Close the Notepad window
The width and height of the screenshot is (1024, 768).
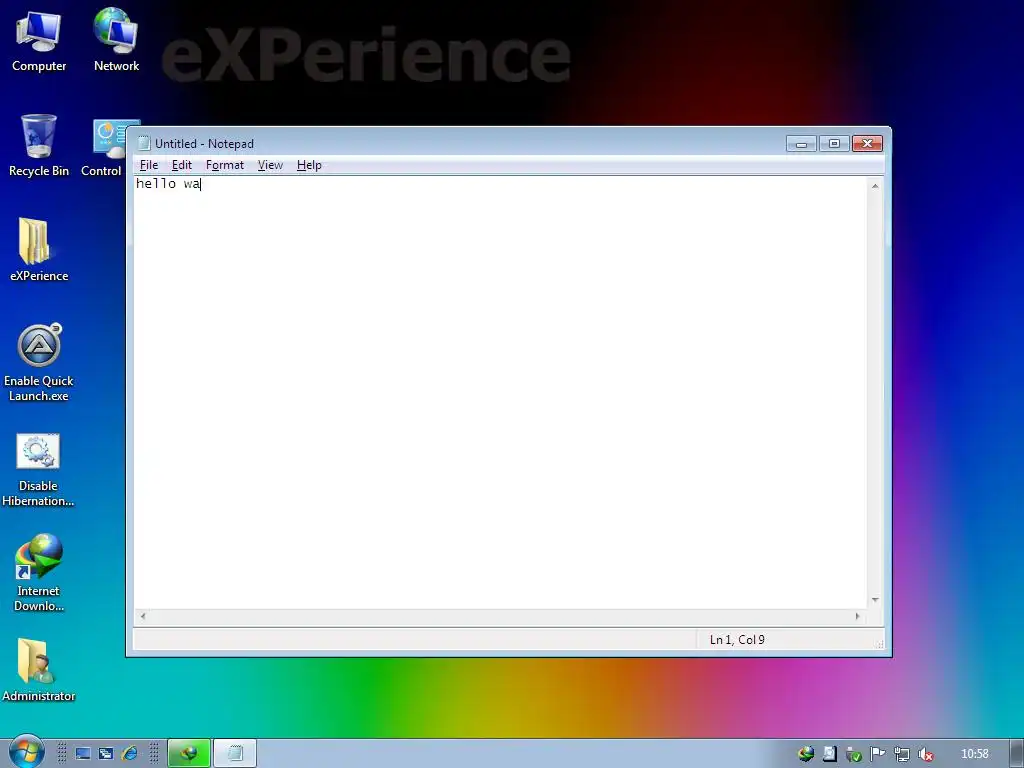(x=867, y=144)
